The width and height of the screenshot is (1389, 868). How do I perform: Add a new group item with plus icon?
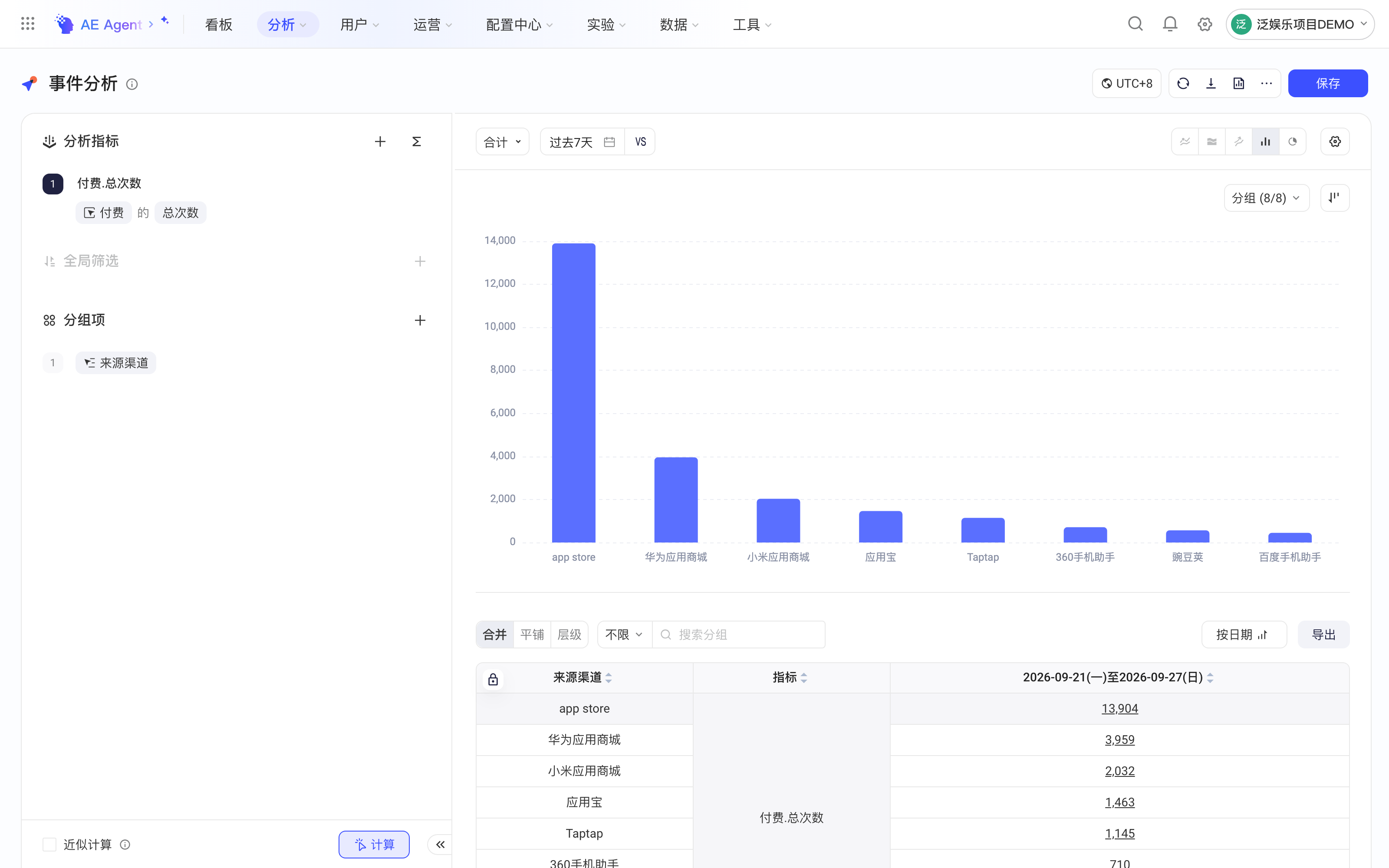pos(420,320)
